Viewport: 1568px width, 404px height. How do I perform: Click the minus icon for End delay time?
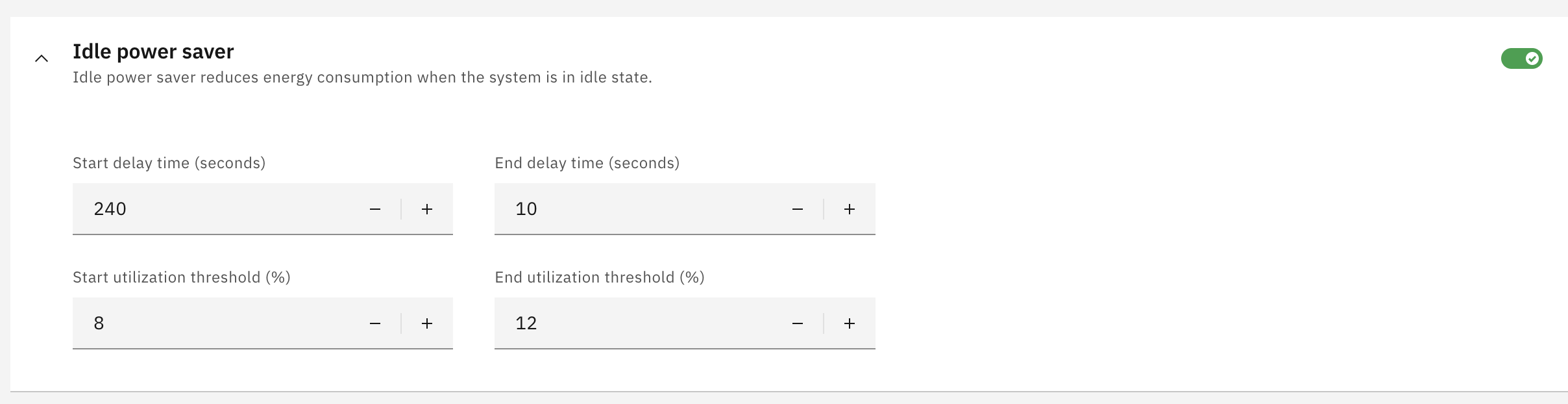798,208
